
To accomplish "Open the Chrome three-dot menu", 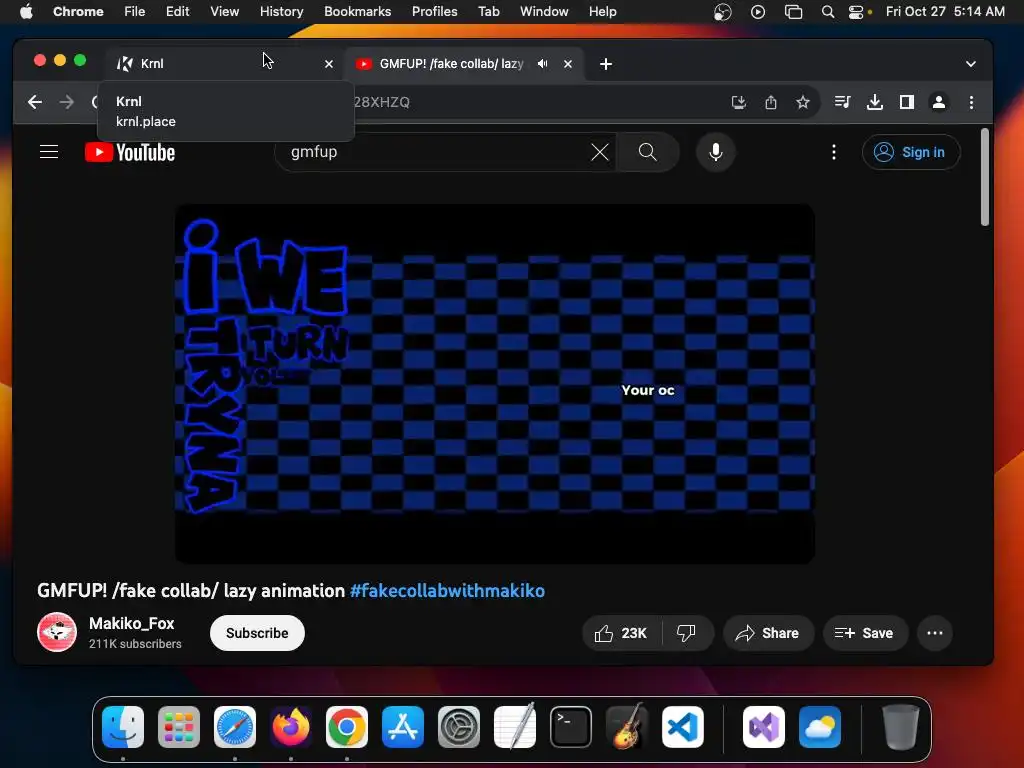I will (x=971, y=103).
